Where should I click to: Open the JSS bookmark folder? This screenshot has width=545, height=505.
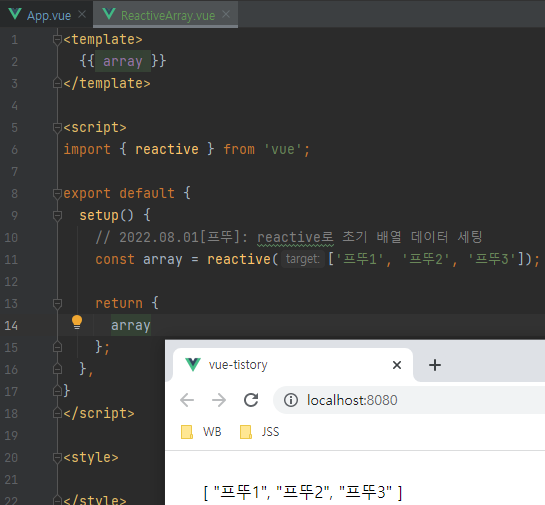pos(260,432)
